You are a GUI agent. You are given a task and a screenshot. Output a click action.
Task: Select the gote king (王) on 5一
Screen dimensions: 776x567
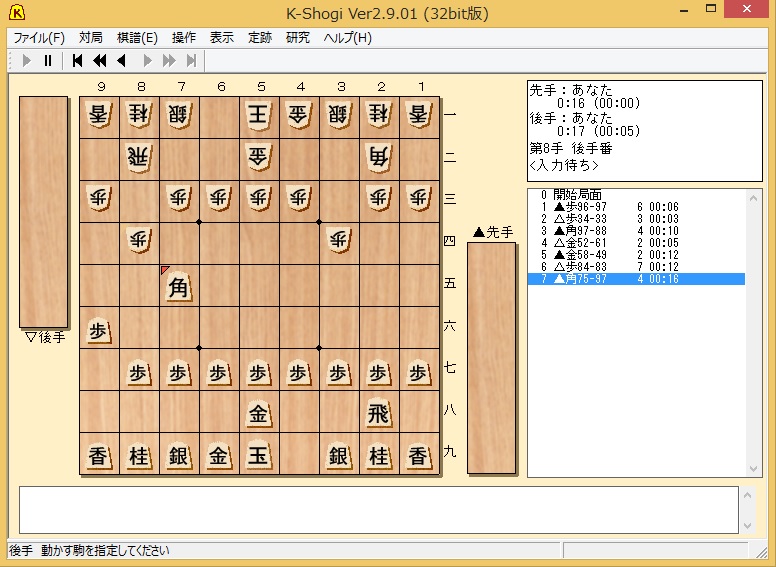(x=259, y=117)
